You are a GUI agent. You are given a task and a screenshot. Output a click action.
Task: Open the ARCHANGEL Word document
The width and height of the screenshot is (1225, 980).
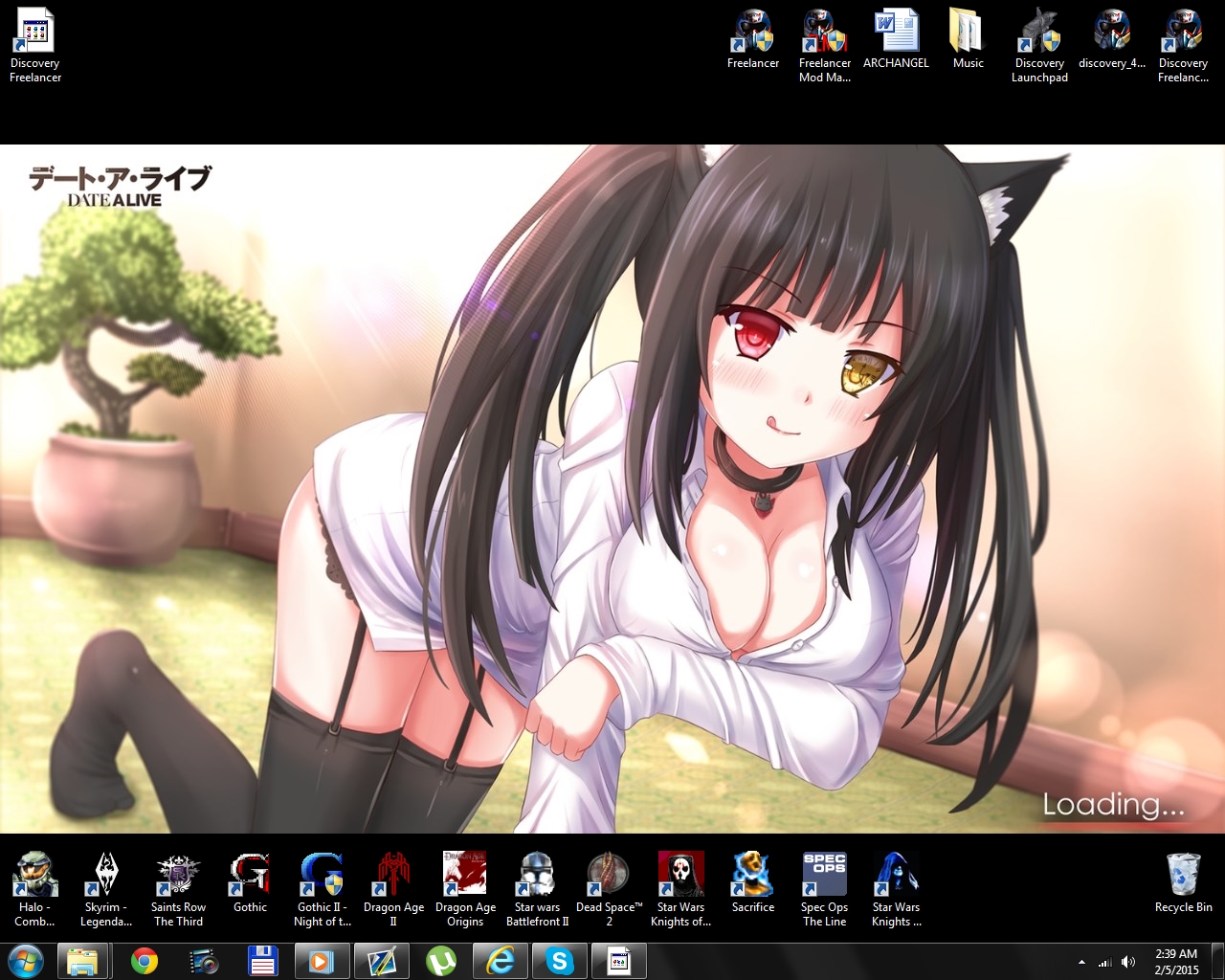[896, 40]
